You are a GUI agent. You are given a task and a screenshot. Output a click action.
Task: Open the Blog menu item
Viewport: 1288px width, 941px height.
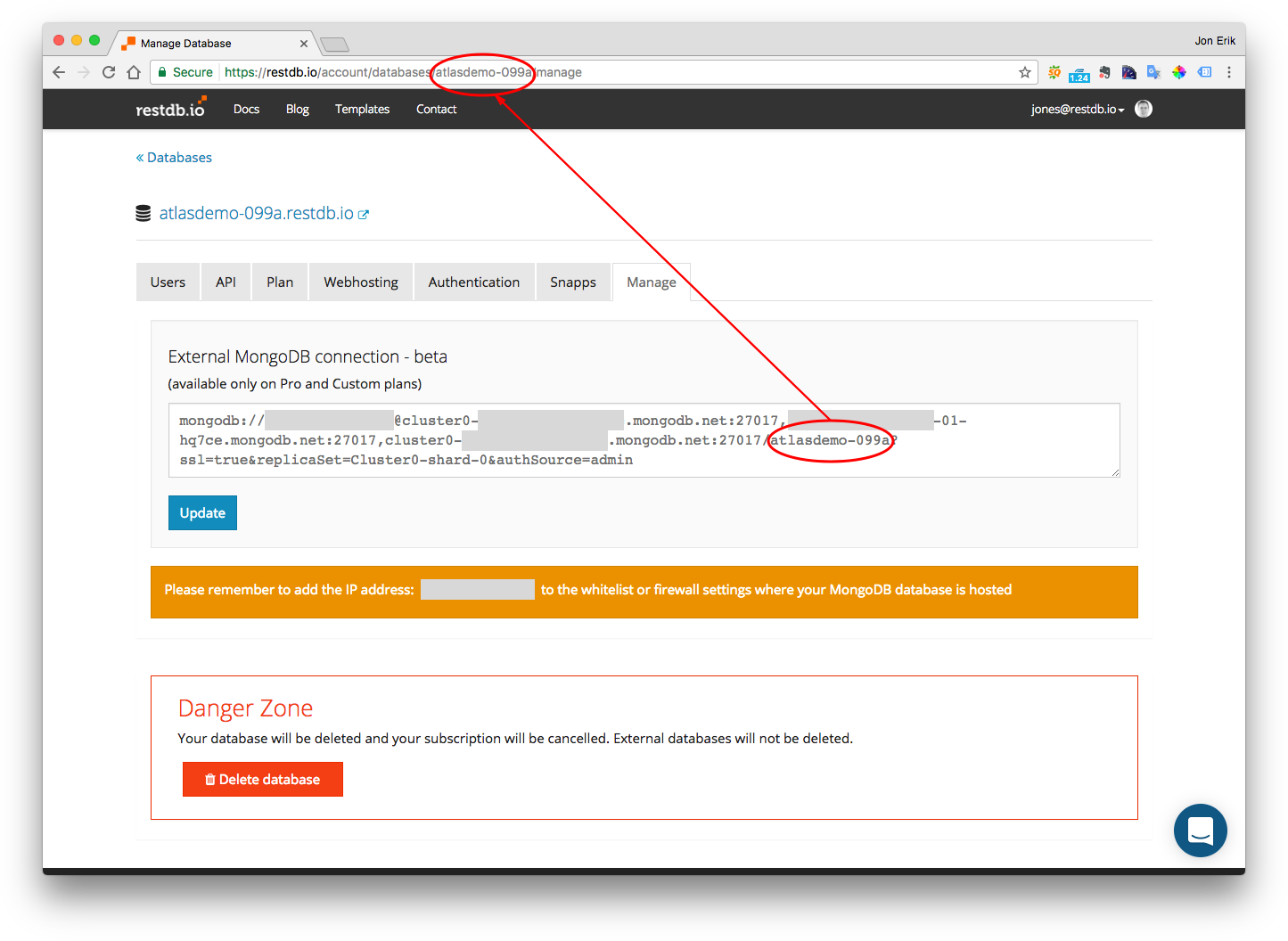tap(298, 109)
